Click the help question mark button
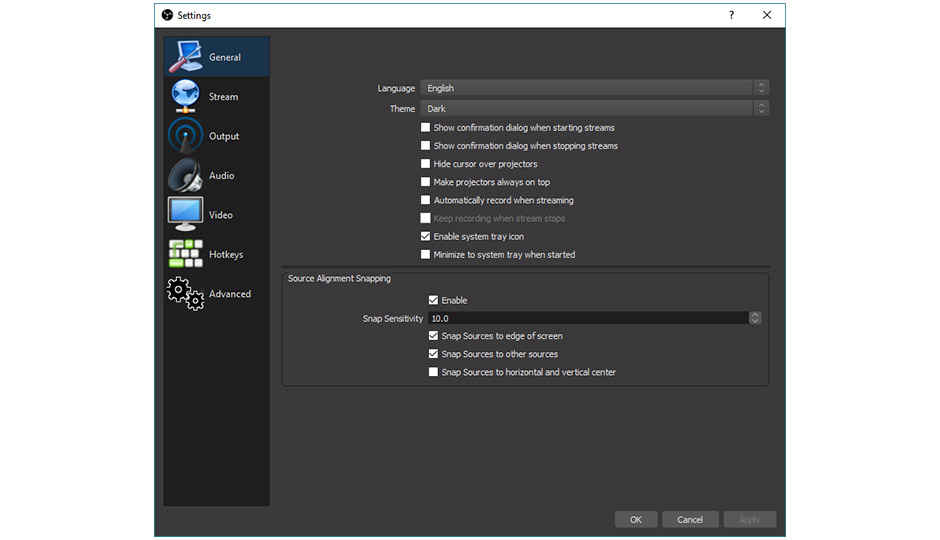Screen dimensions: 940x540 [x=731, y=15]
